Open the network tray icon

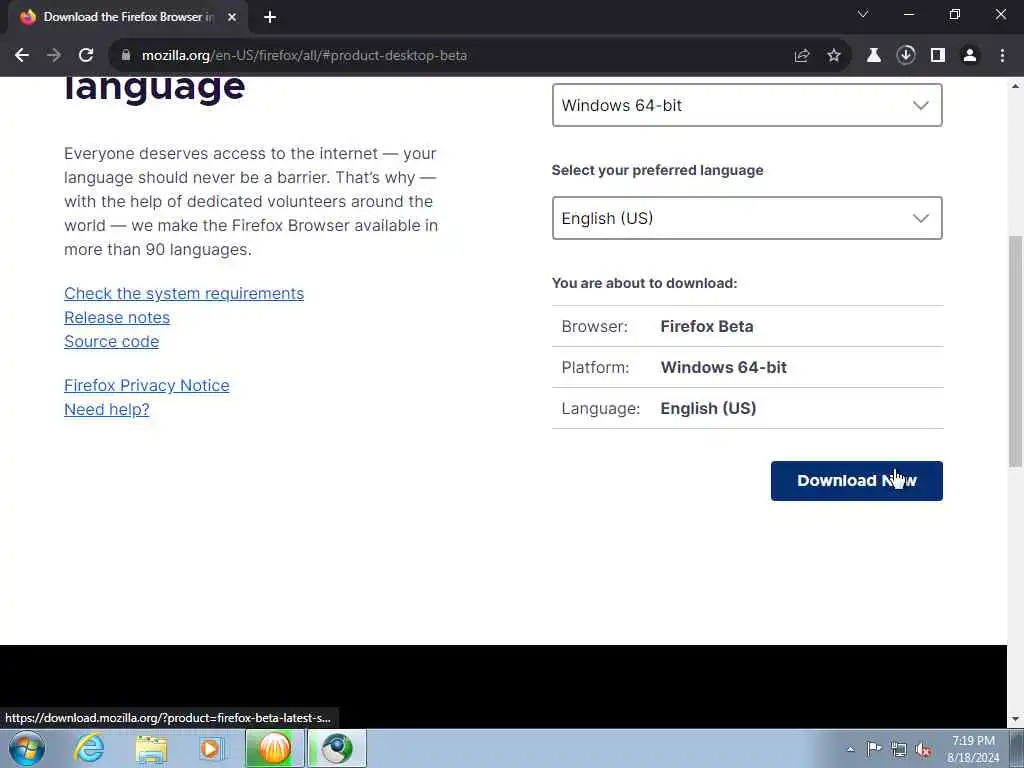pos(899,749)
